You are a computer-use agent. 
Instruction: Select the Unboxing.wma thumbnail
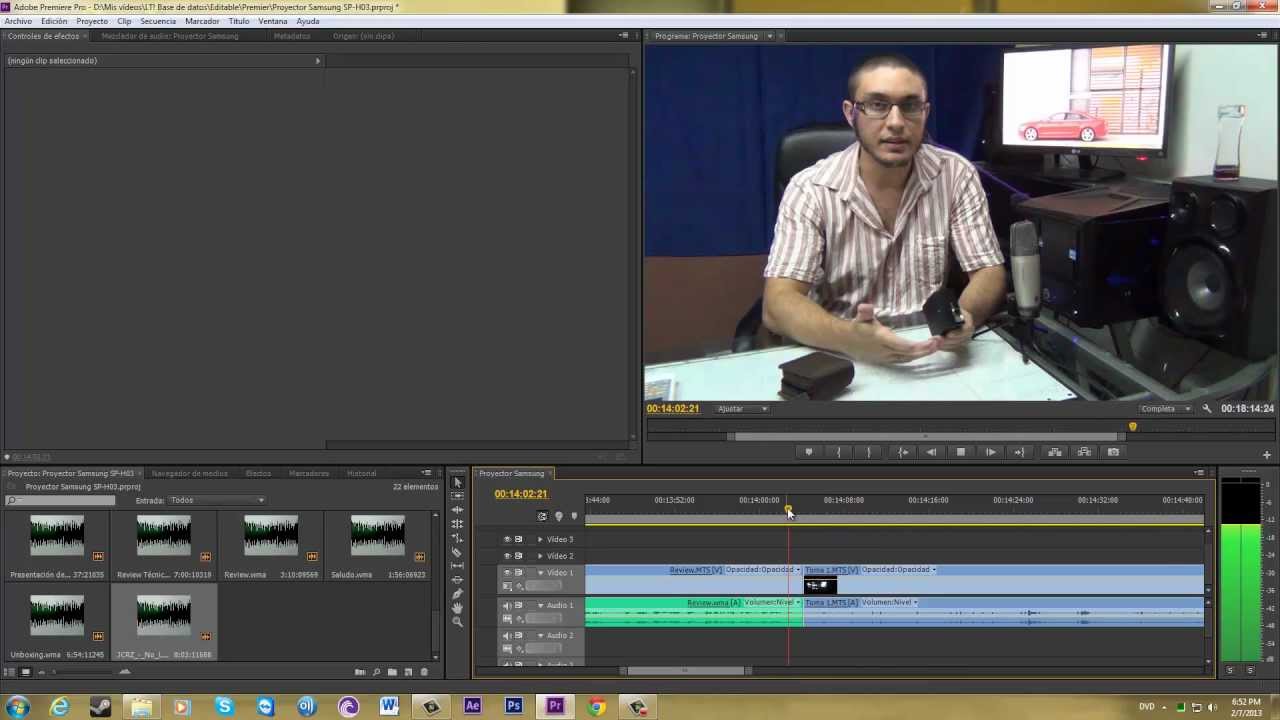[x=57, y=617]
